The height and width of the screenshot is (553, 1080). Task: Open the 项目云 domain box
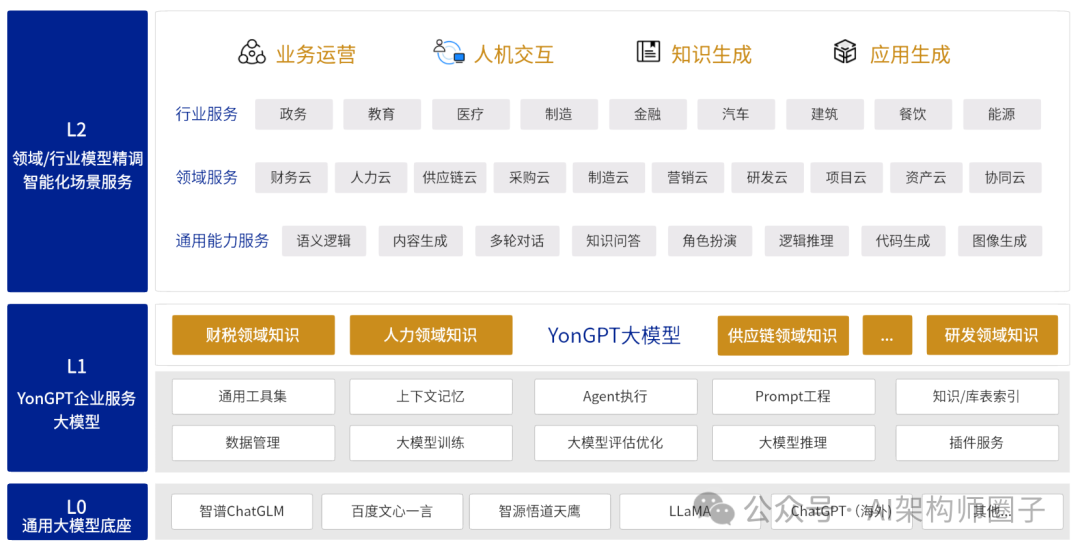coord(847,178)
